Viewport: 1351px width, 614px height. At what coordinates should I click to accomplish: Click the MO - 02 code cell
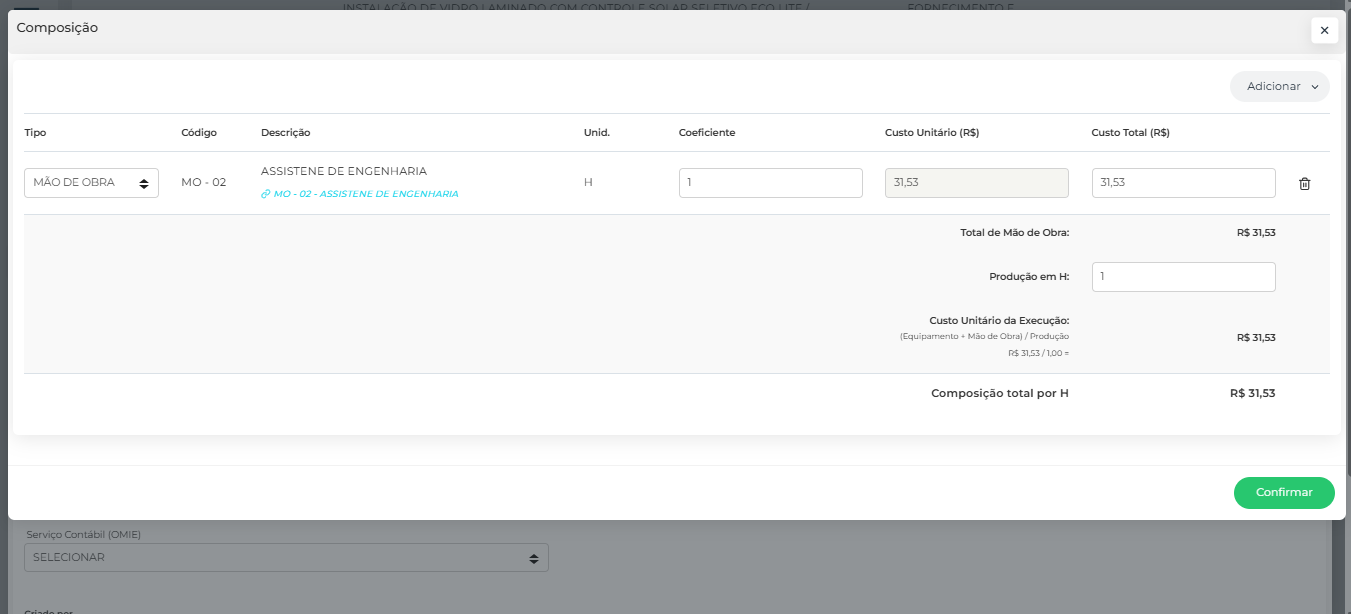tap(204, 183)
